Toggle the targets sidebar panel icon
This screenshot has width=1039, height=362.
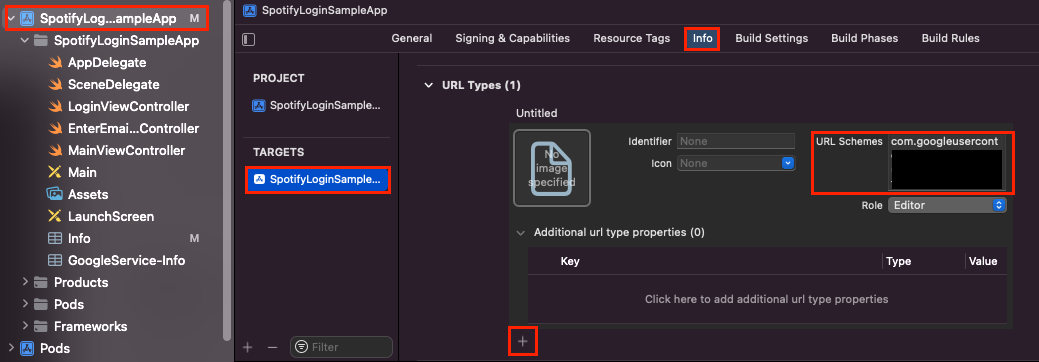point(248,39)
